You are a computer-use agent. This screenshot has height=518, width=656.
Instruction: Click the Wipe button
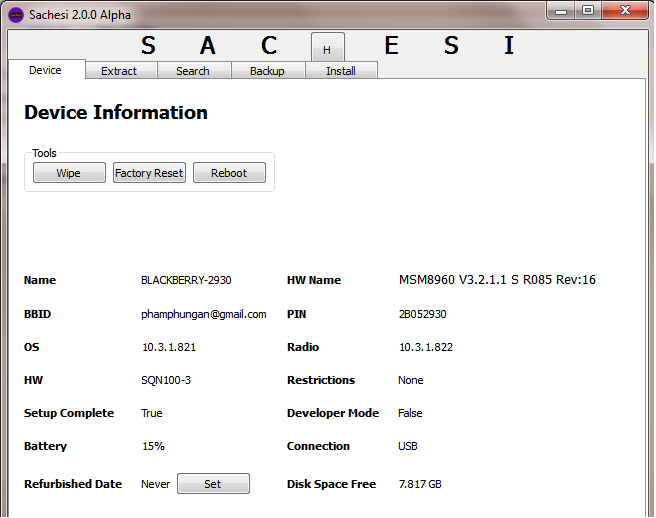click(69, 173)
